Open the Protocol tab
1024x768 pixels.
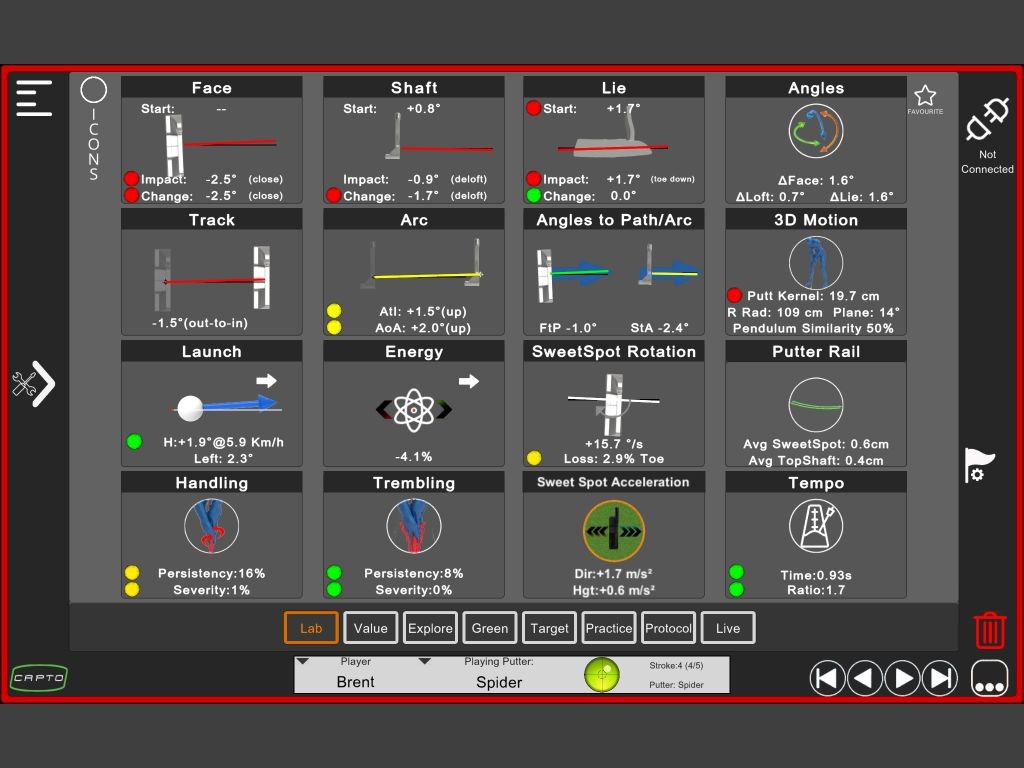(668, 628)
